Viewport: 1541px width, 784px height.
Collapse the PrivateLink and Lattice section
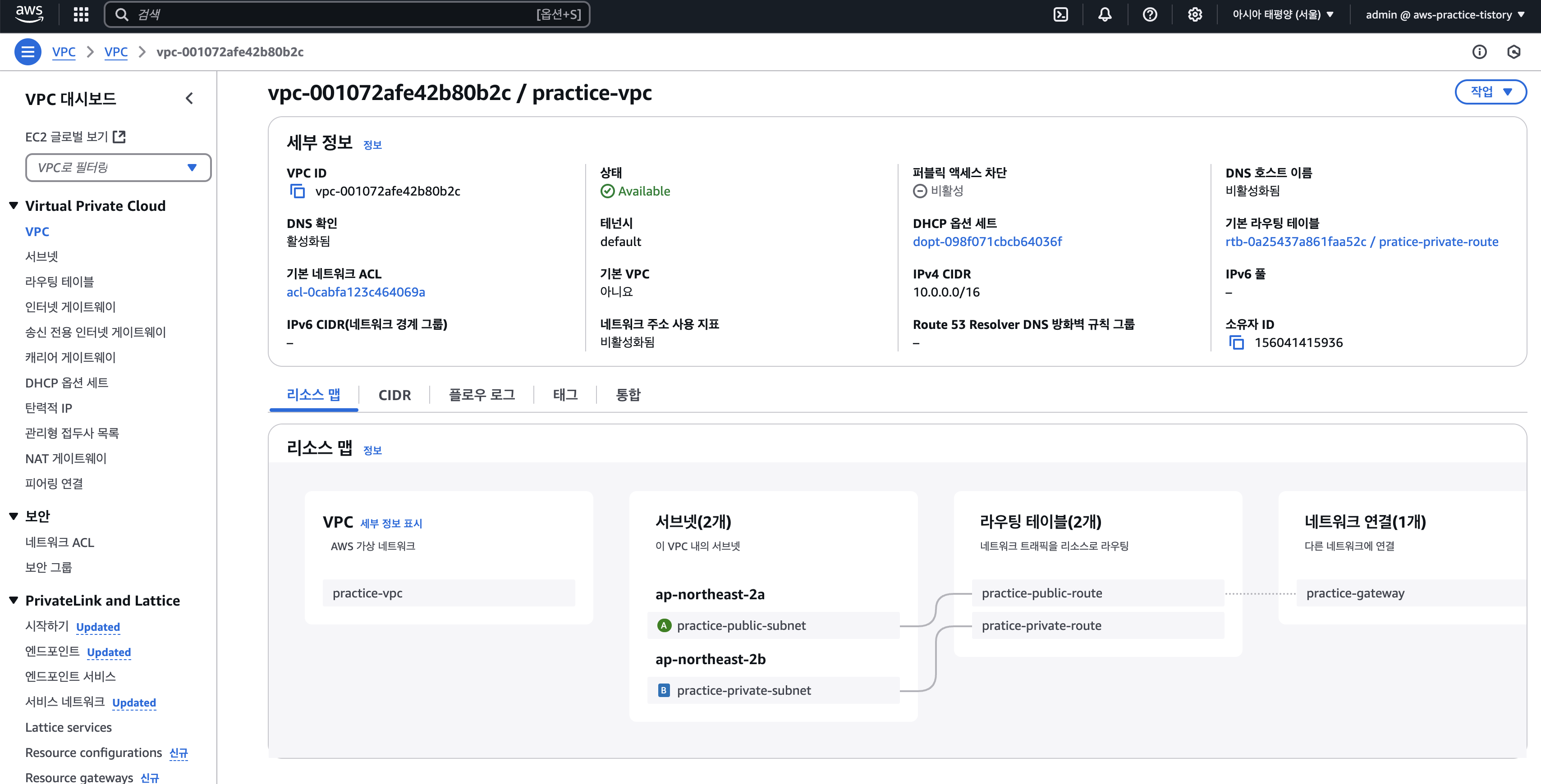(x=14, y=601)
